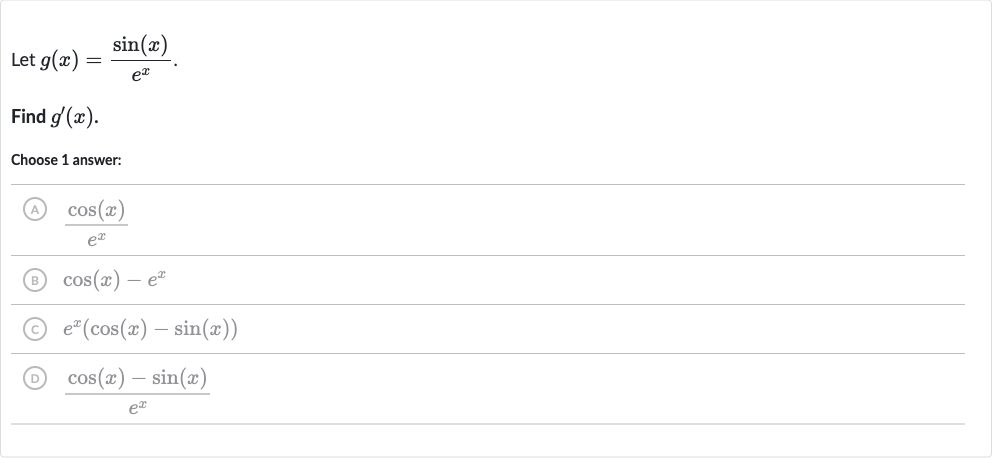Select radio button D
The width and height of the screenshot is (992, 458).
coord(35,378)
